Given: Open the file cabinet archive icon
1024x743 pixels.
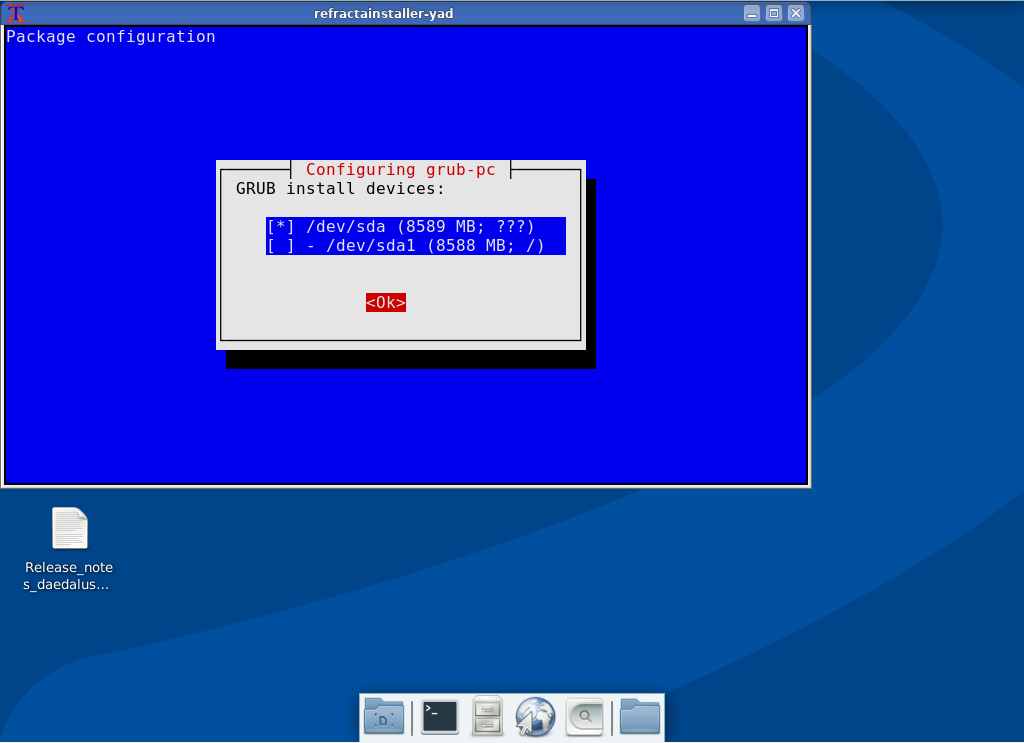Looking at the screenshot, I should 487,716.
